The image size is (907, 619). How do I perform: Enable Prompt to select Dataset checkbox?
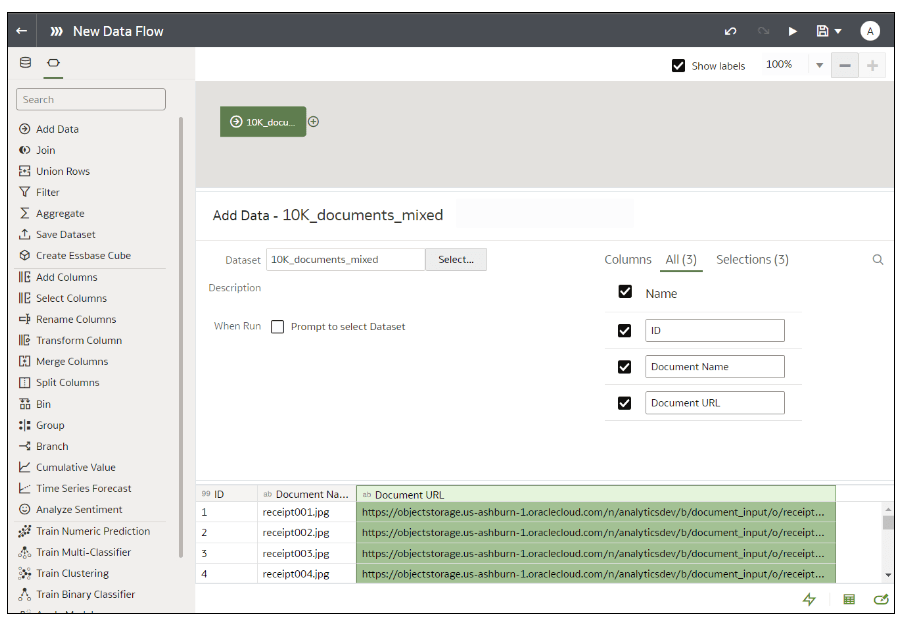point(278,327)
